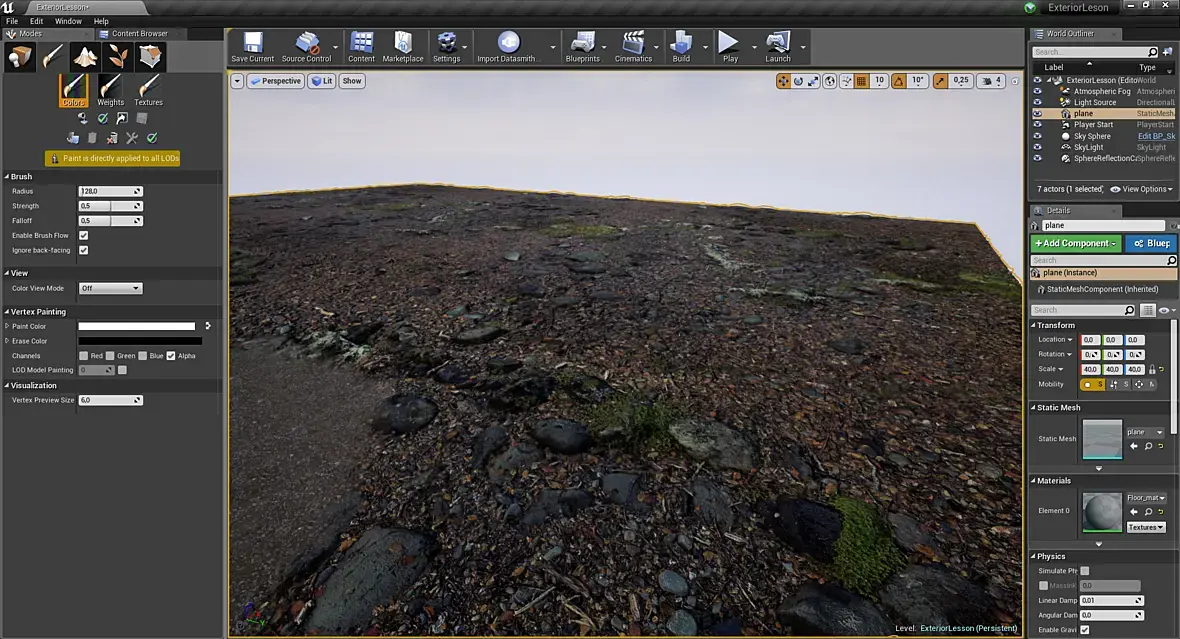
Task: Open the Marketplace from the toolbar
Action: click(x=402, y=46)
